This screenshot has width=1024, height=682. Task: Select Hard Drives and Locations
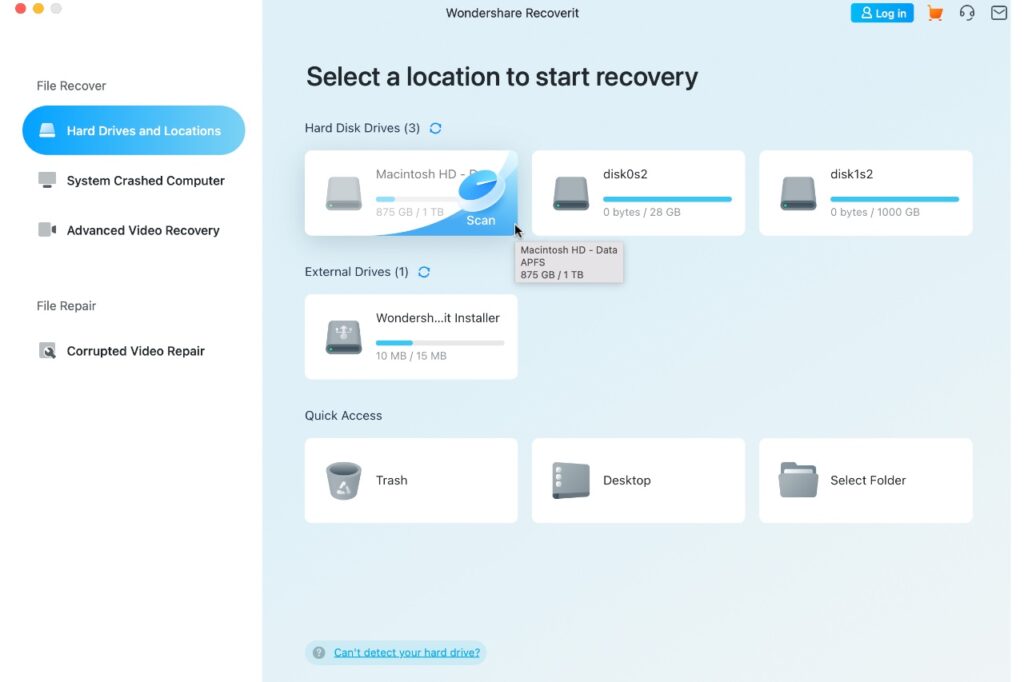[133, 131]
